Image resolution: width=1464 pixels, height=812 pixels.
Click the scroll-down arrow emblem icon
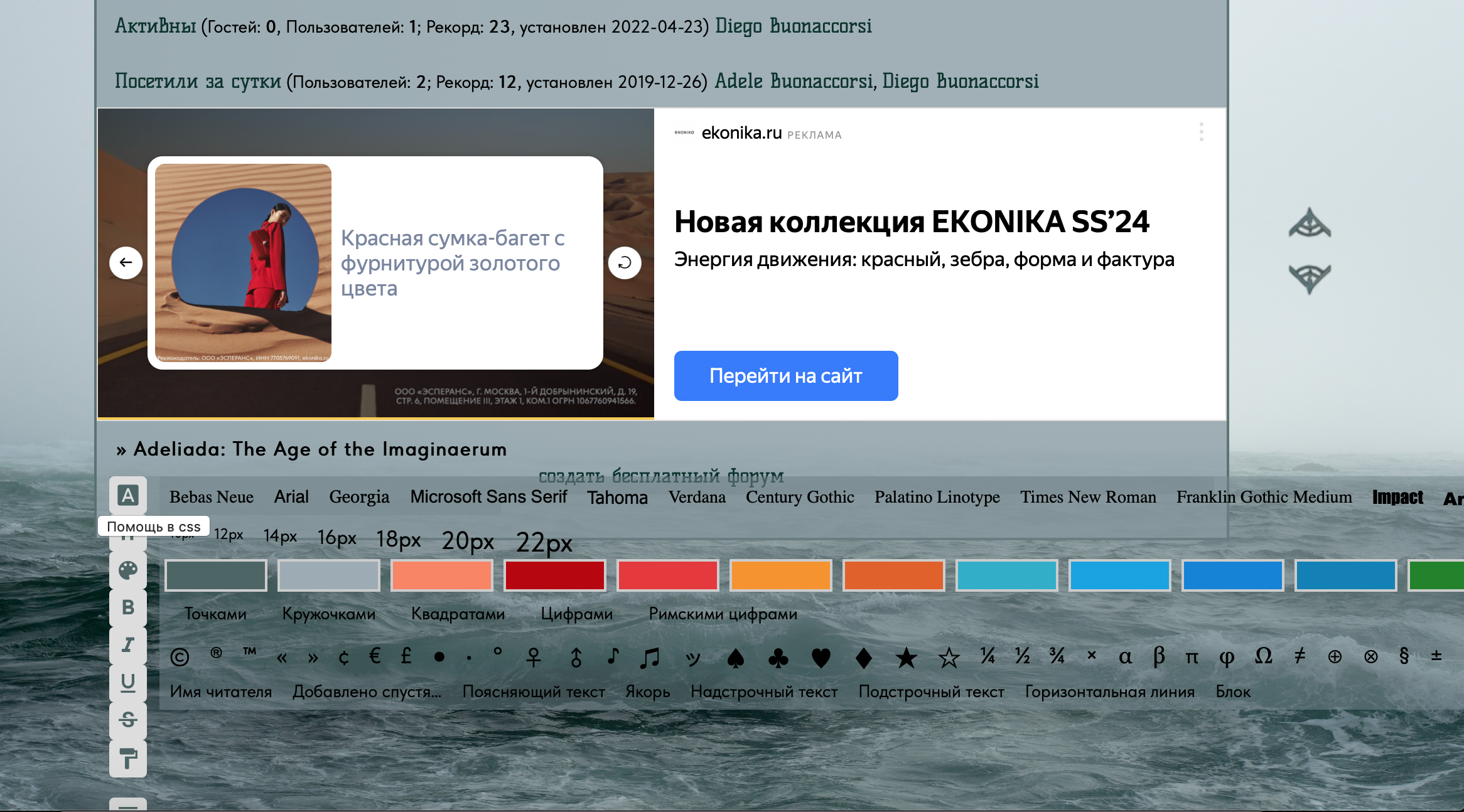1310,278
